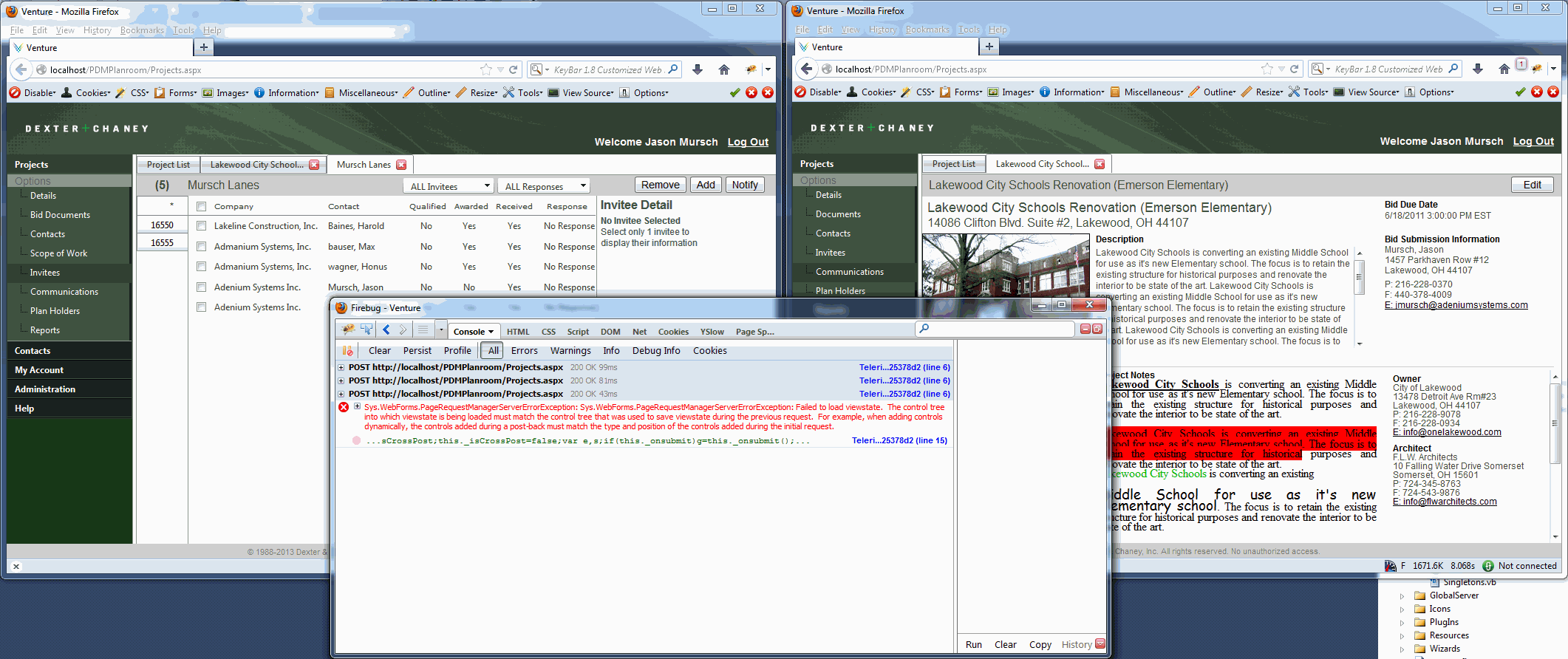Reload page in right Firefox window
The width and height of the screenshot is (1568, 659).
tap(1295, 69)
